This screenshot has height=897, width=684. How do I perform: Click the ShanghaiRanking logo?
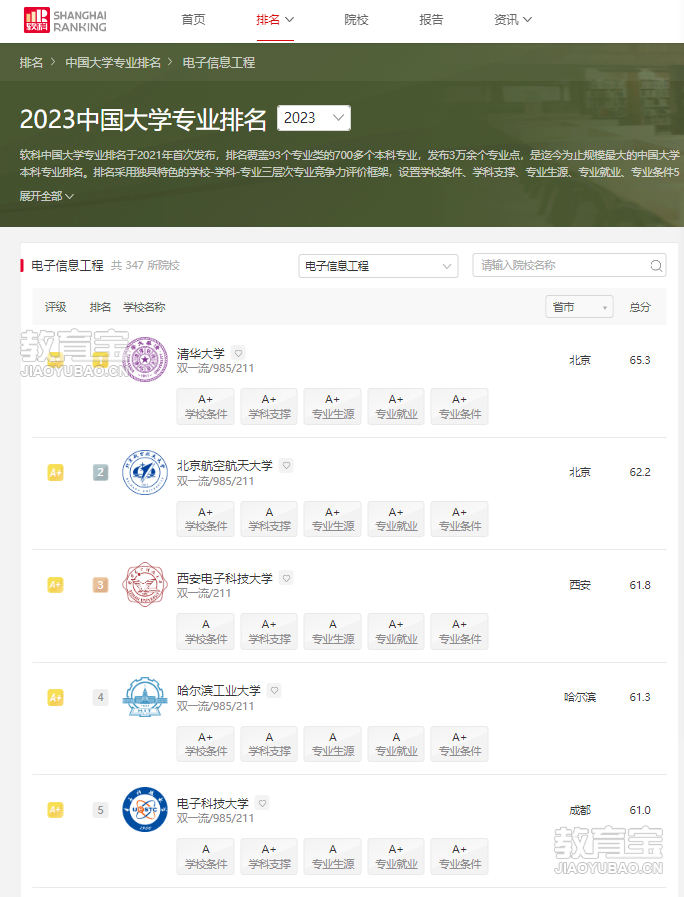65,20
